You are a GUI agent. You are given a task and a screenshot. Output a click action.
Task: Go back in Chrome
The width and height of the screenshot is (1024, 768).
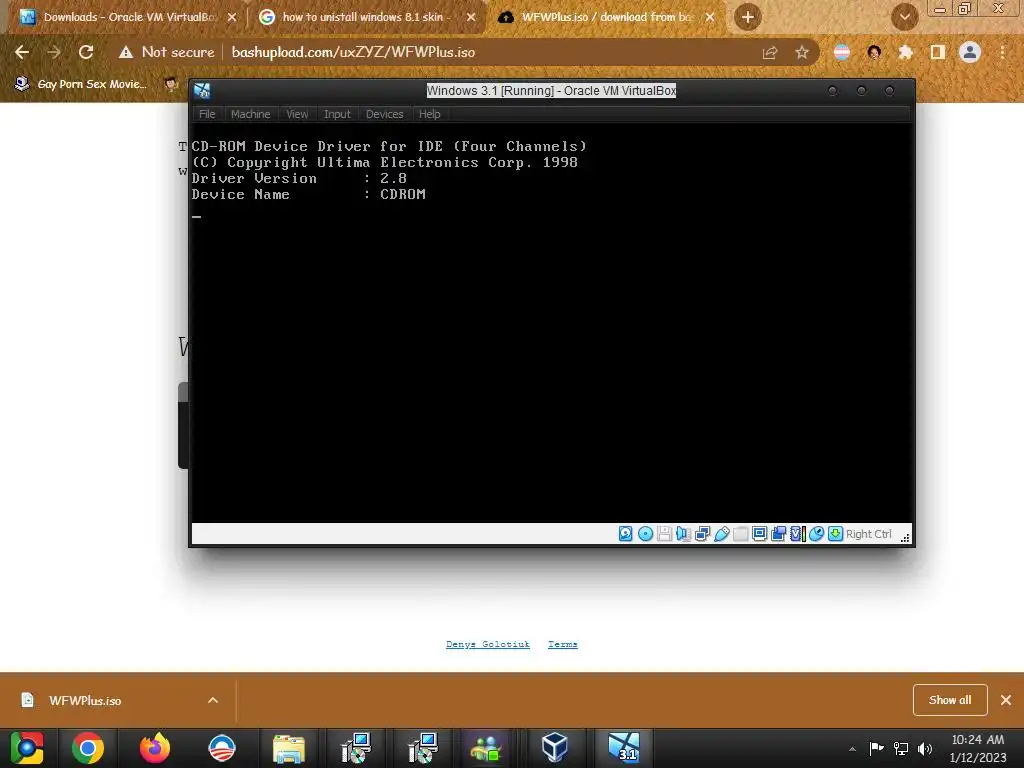(22, 52)
